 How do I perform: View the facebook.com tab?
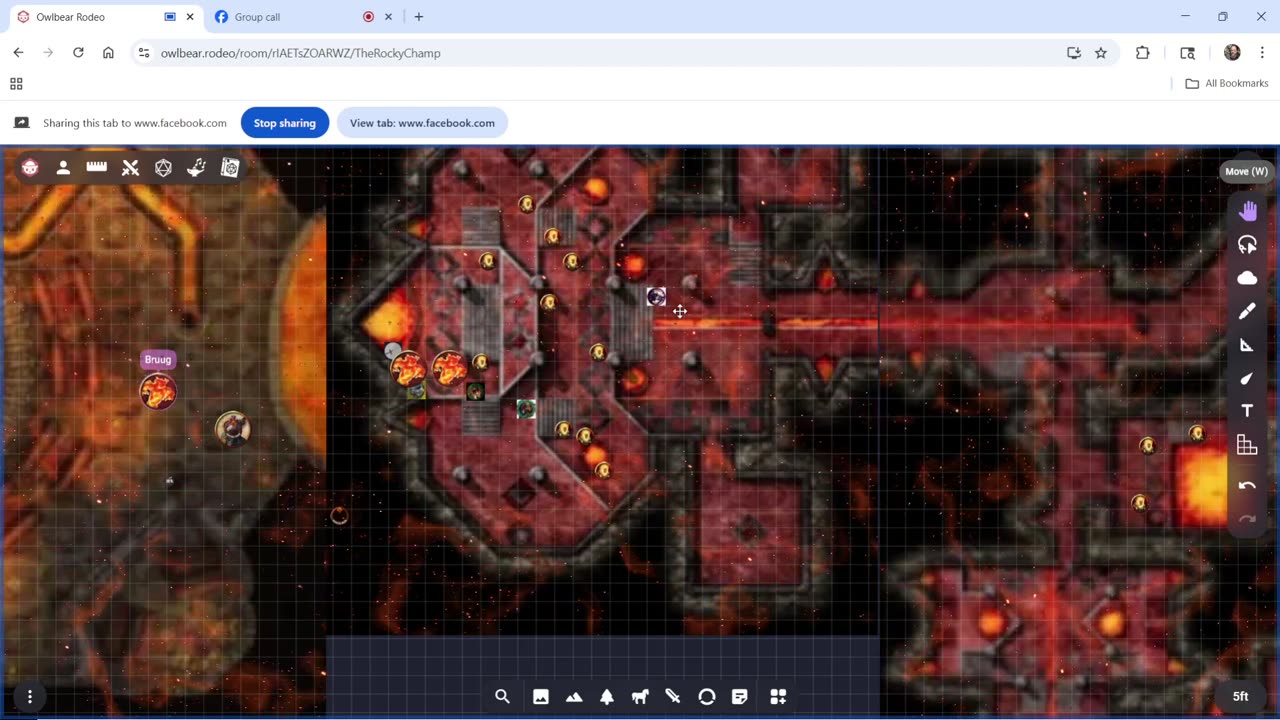[422, 123]
